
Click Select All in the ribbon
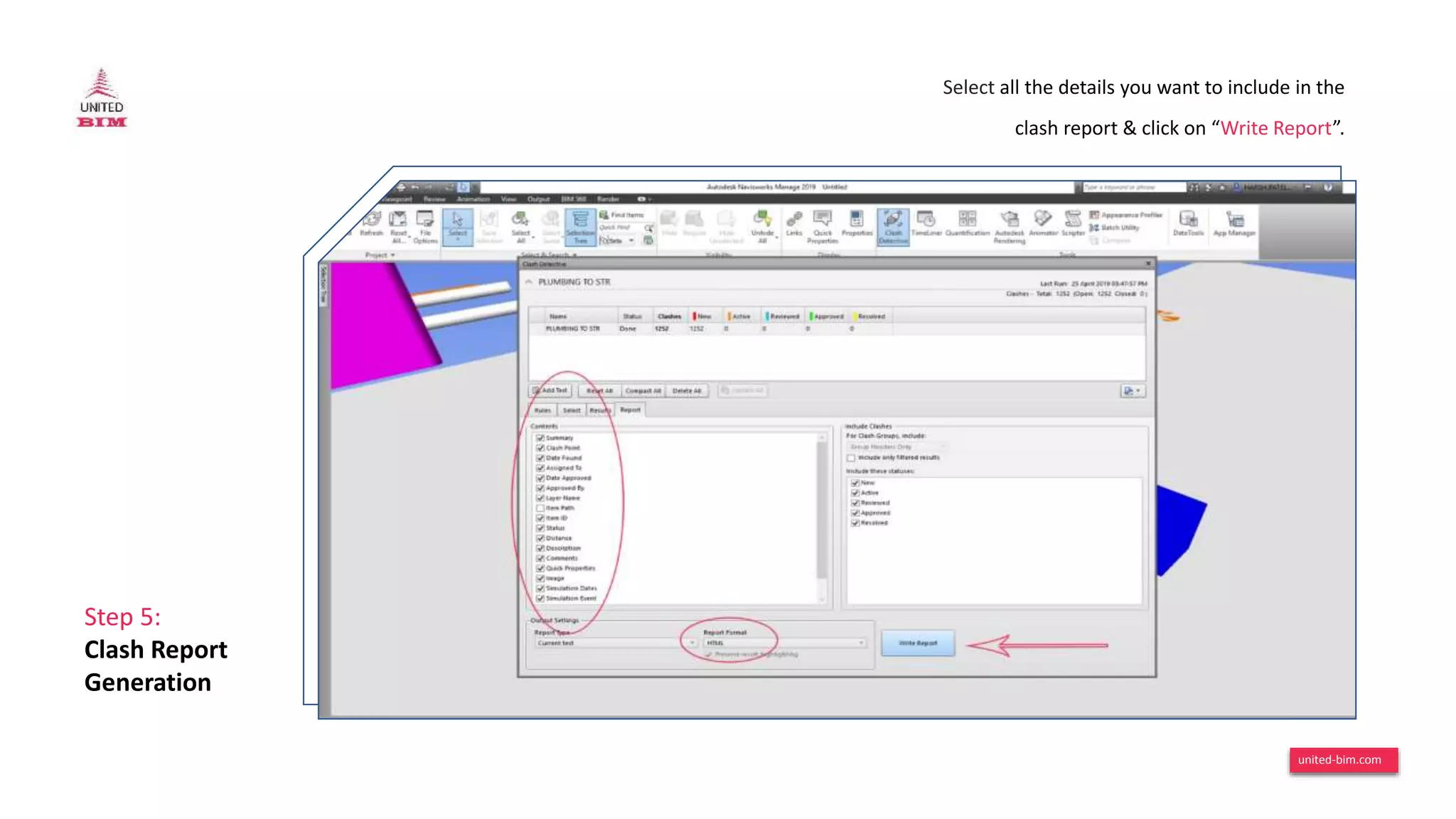tap(520, 227)
